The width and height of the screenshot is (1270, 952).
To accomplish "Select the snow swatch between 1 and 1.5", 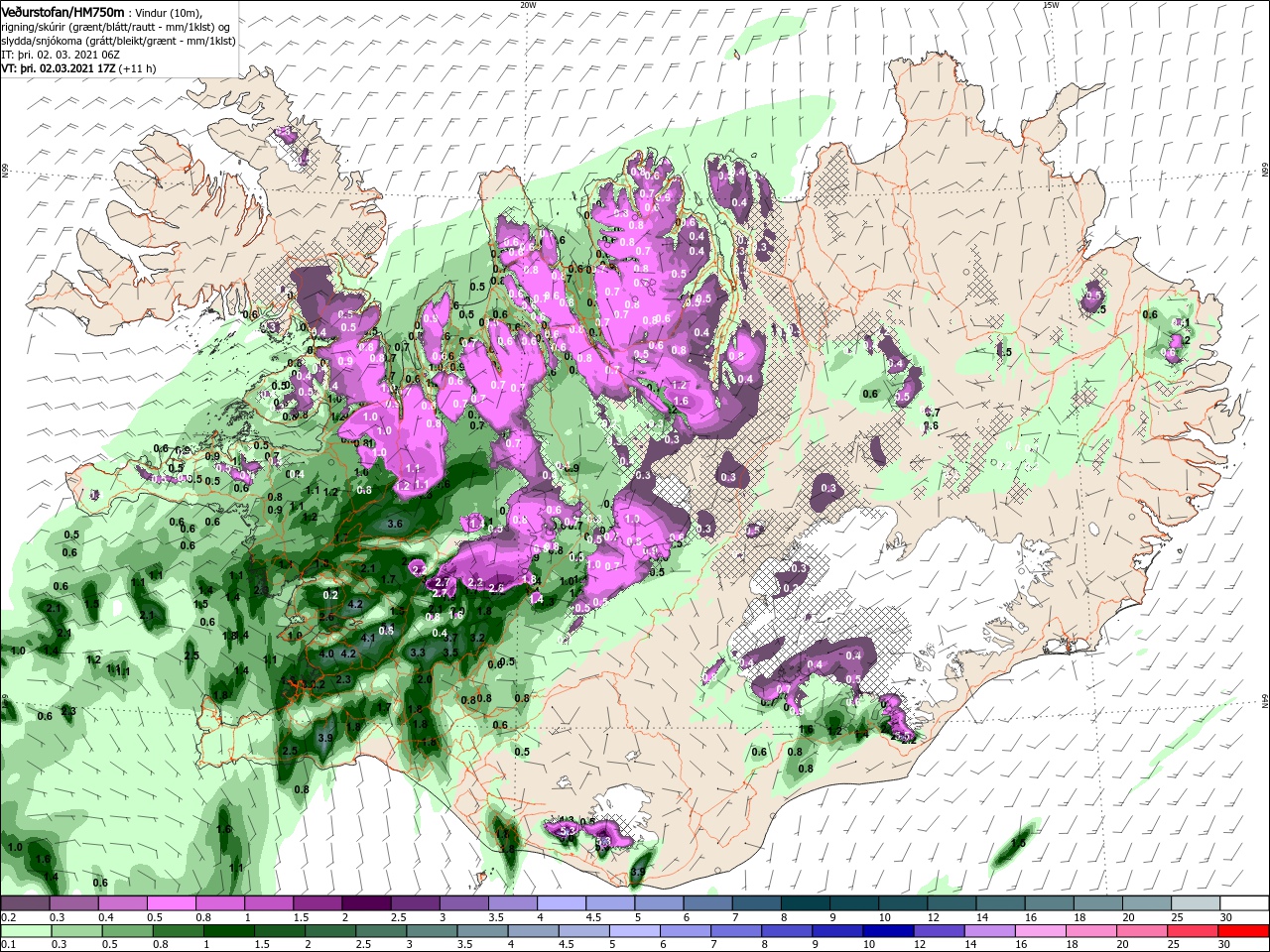I will coord(268,902).
